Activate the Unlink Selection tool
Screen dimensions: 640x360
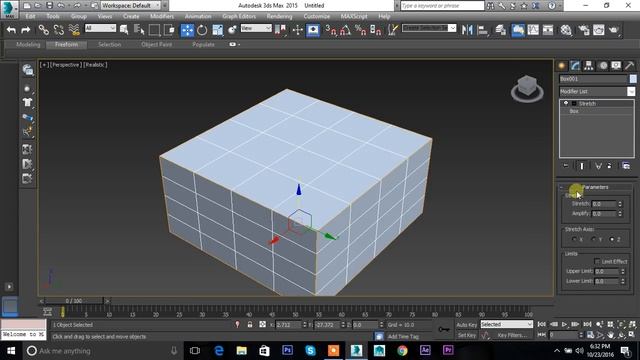pos(59,30)
